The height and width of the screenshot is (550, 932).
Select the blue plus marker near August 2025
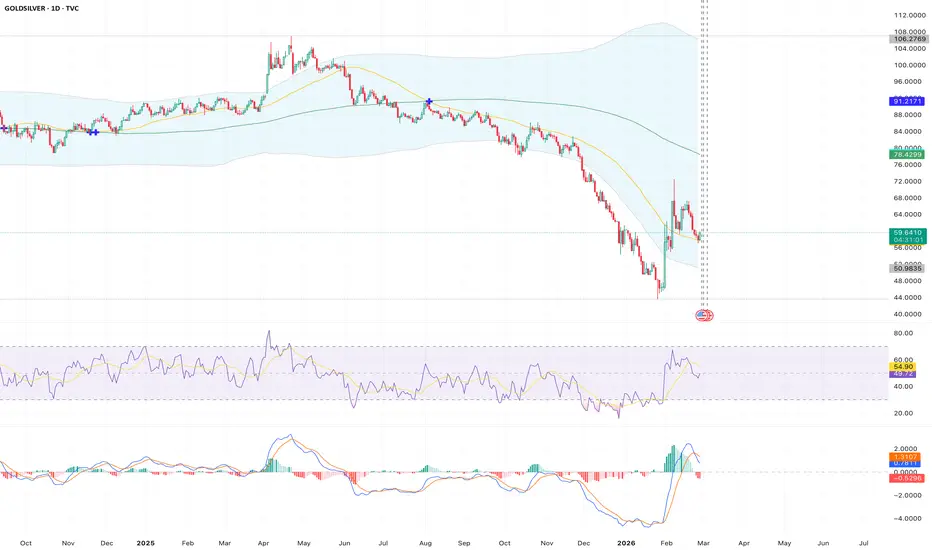429,102
